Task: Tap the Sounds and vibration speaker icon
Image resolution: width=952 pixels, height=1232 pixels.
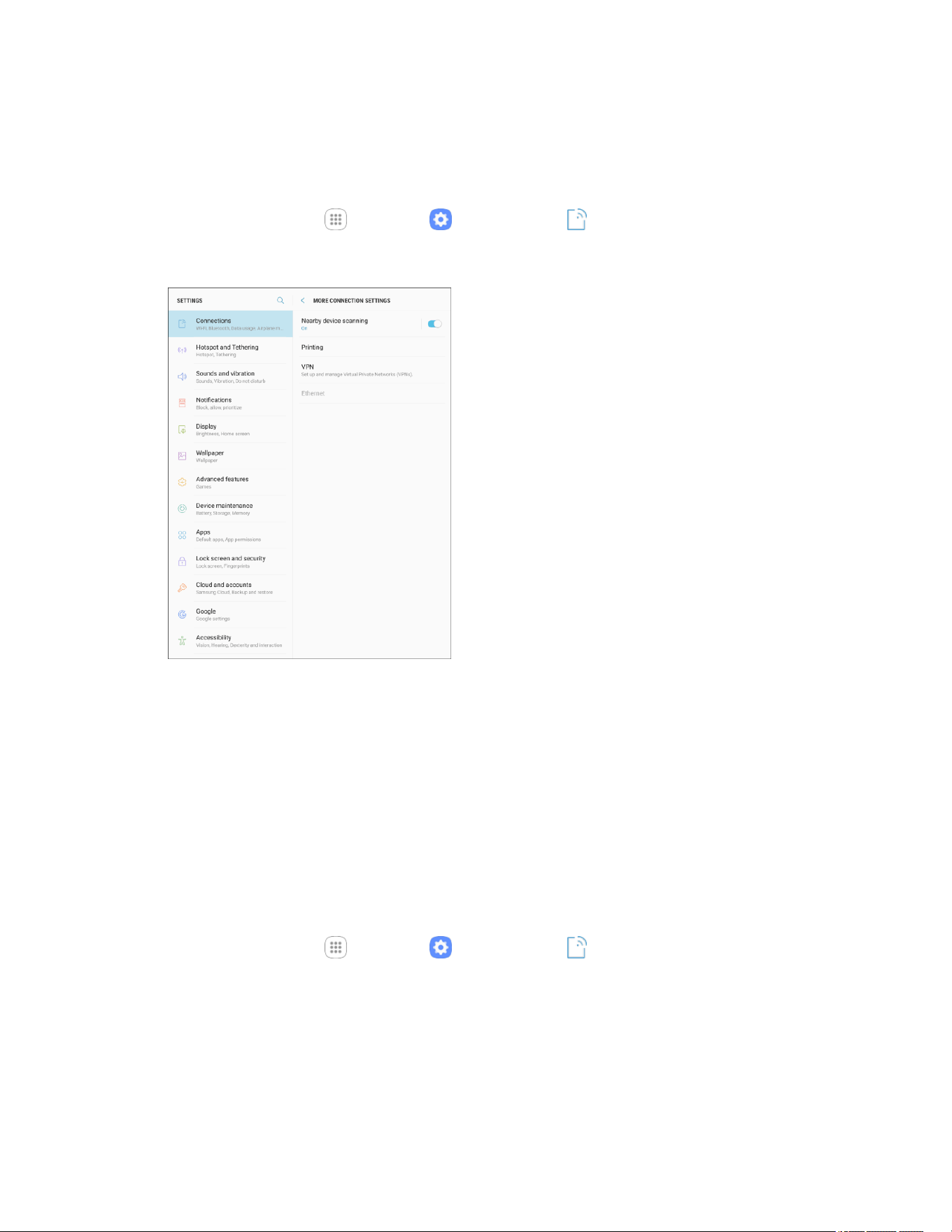Action: 182,376
